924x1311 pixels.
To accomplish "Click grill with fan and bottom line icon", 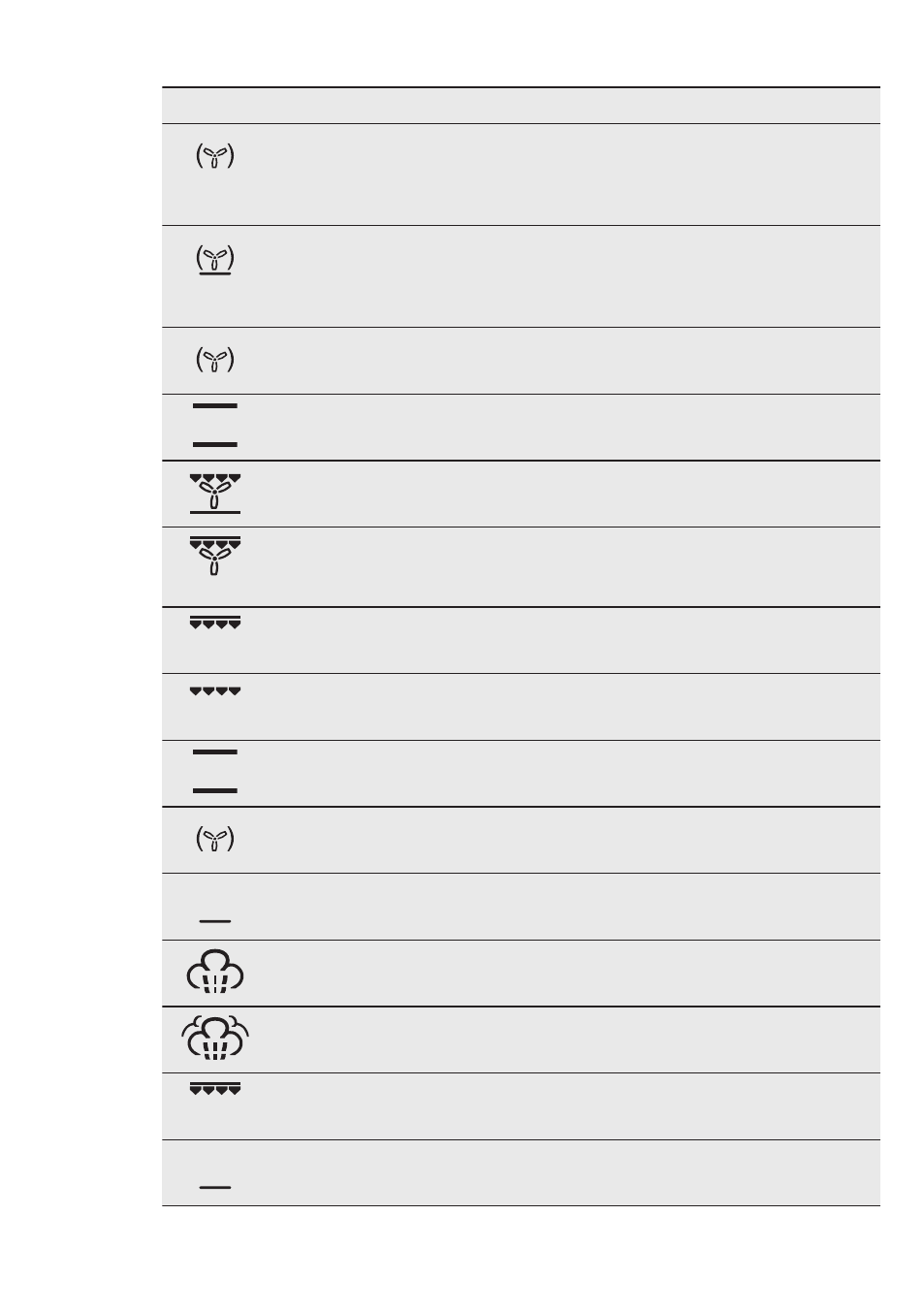I will click(x=215, y=493).
